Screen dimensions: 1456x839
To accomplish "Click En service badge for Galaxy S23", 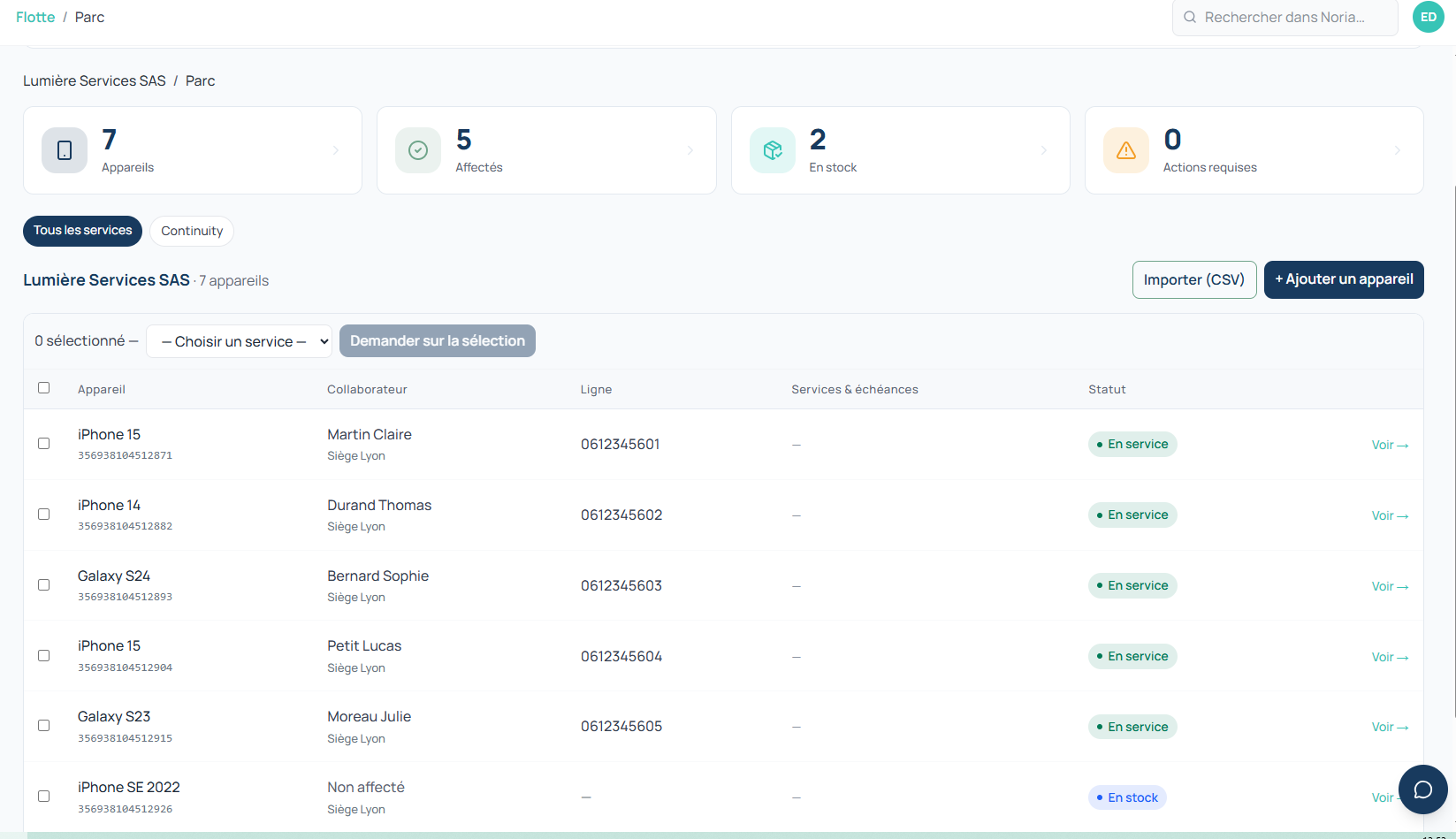I will click(1132, 727).
